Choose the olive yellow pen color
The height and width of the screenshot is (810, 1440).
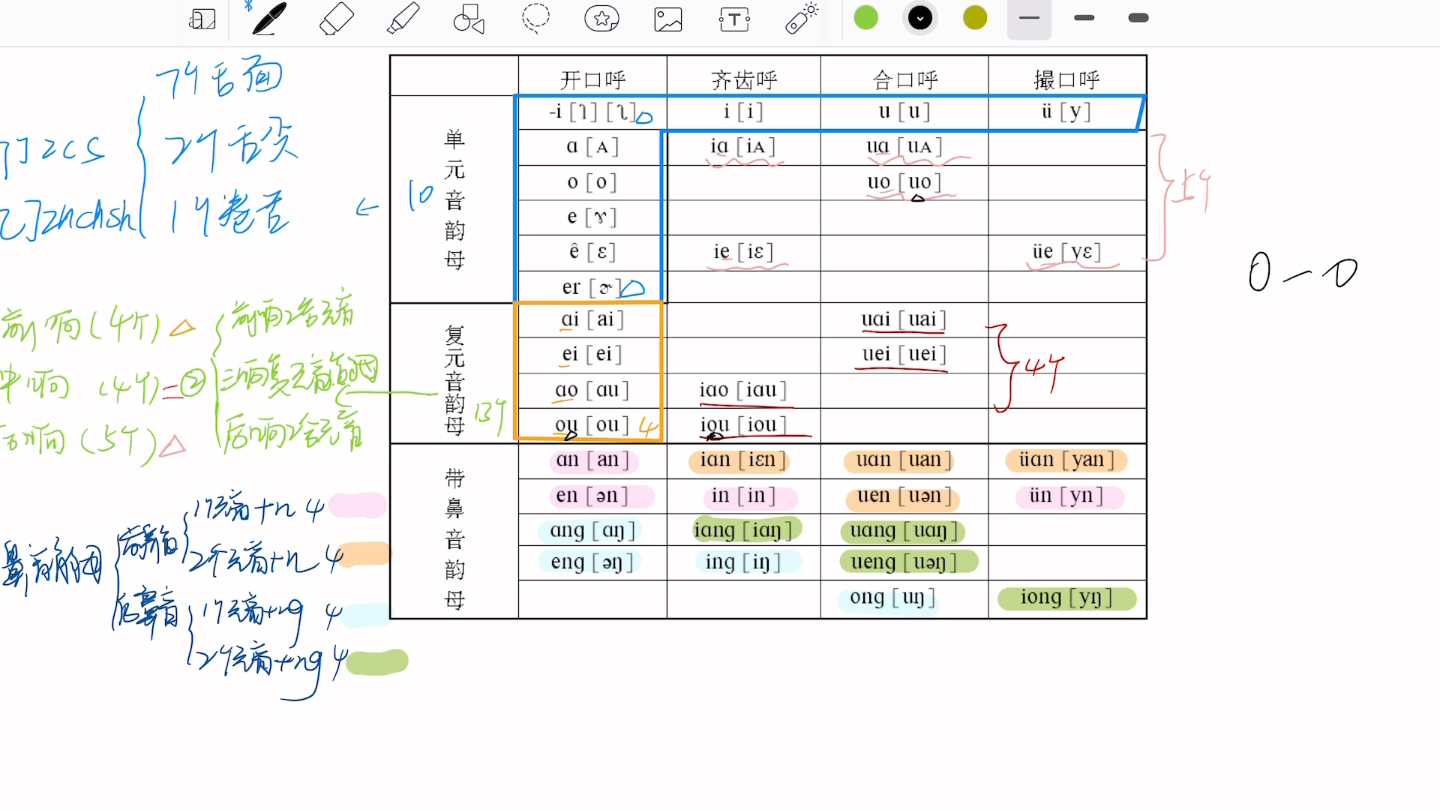(x=975, y=17)
